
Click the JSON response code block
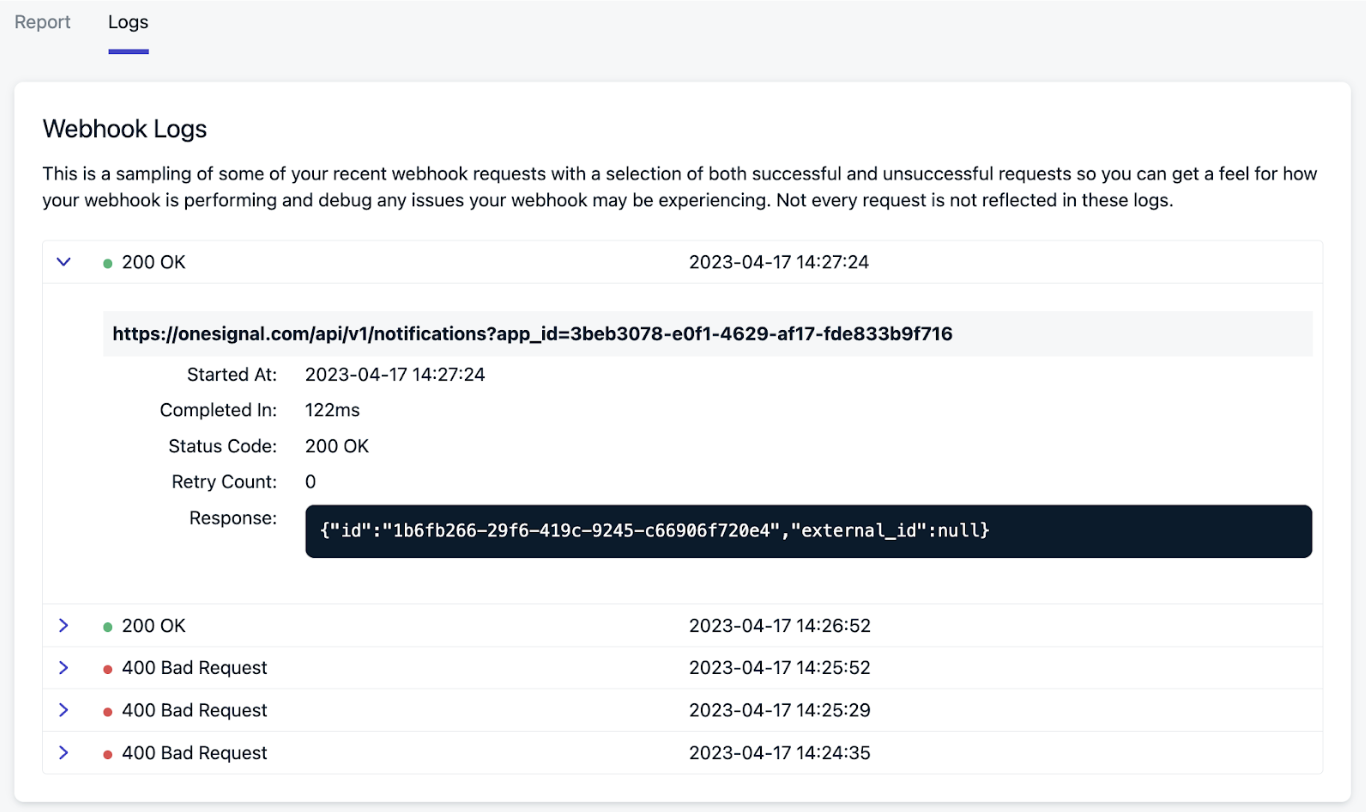[808, 531]
